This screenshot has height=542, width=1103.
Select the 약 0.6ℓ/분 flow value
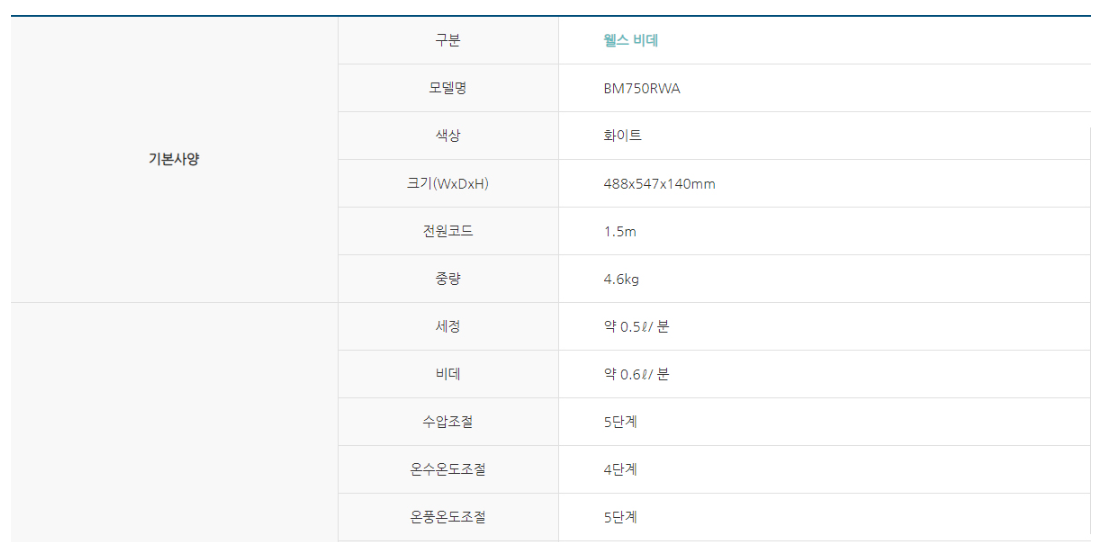coord(636,374)
